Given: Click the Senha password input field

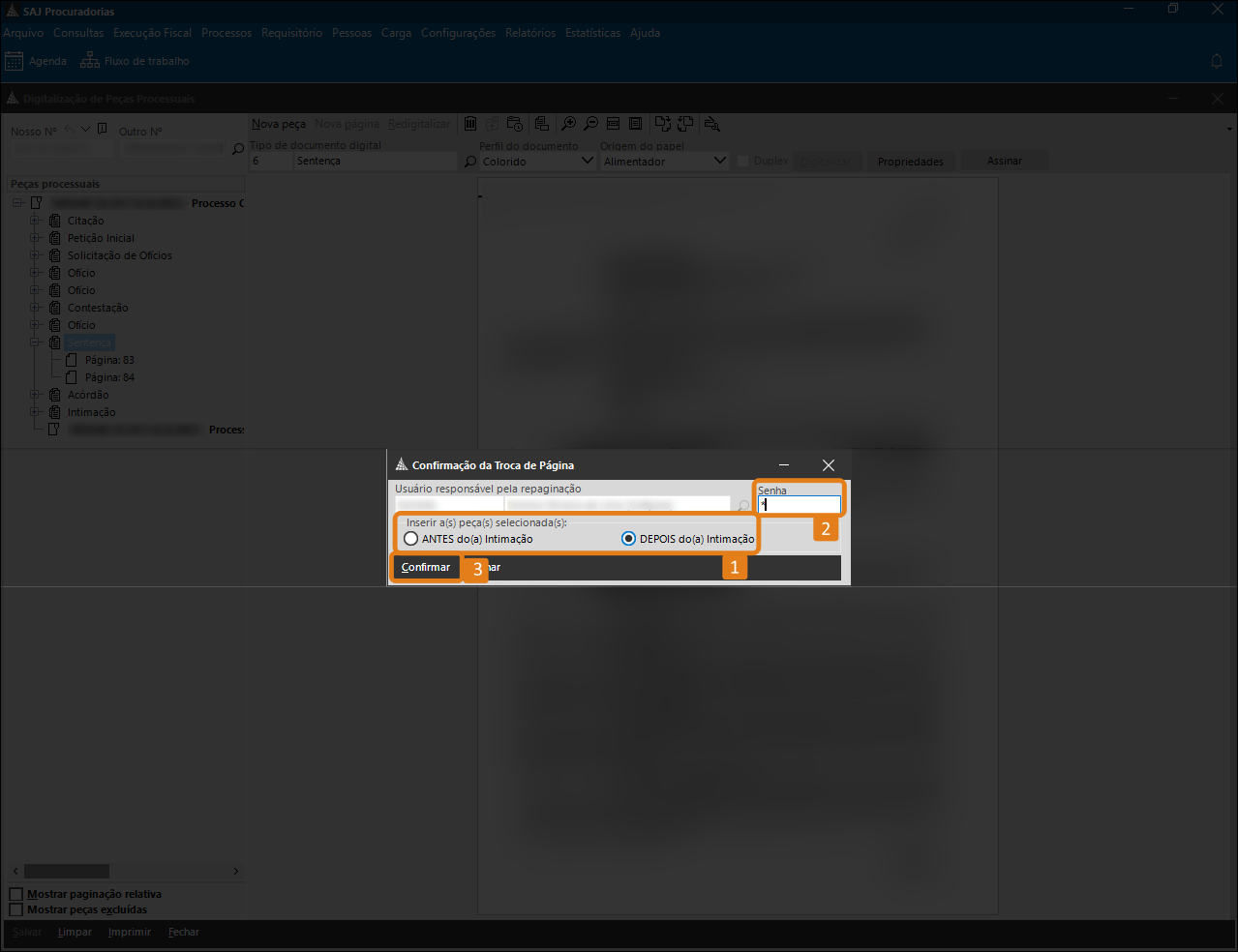Looking at the screenshot, I should point(800,504).
